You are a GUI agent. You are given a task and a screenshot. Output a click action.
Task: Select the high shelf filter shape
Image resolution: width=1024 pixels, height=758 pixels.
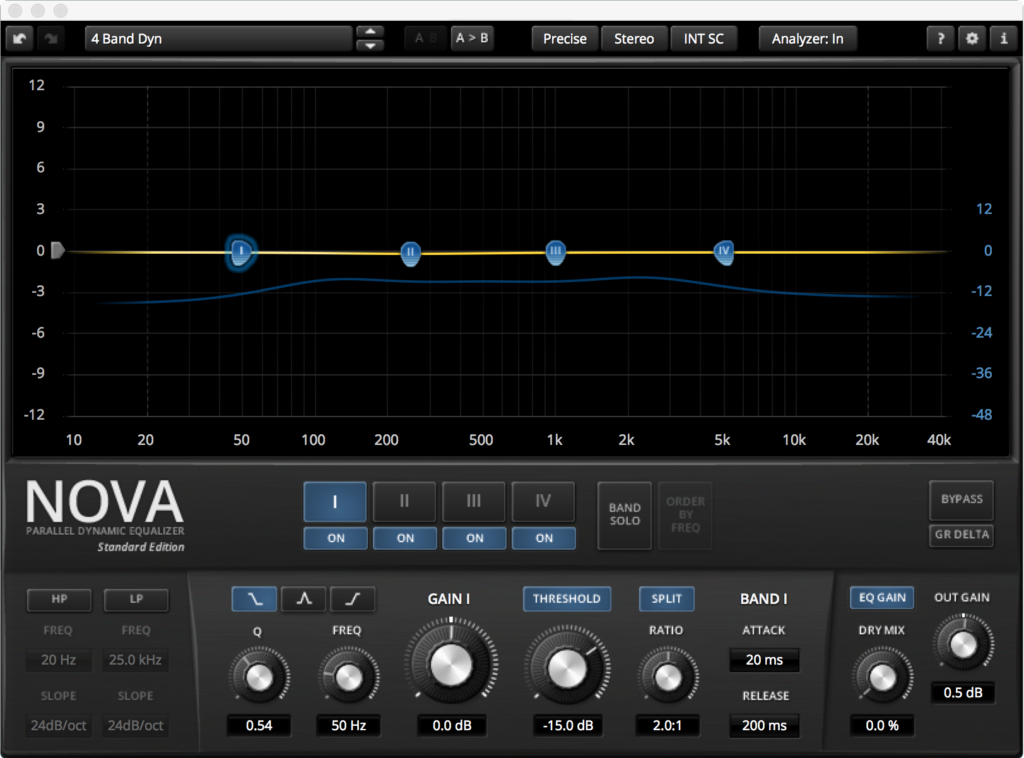[x=352, y=599]
